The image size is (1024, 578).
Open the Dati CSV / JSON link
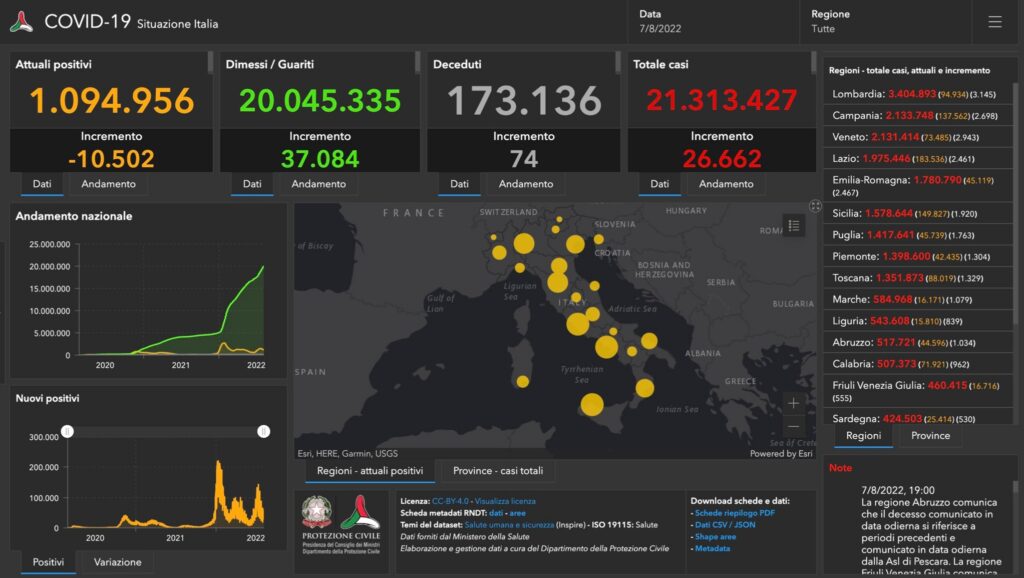[725, 525]
